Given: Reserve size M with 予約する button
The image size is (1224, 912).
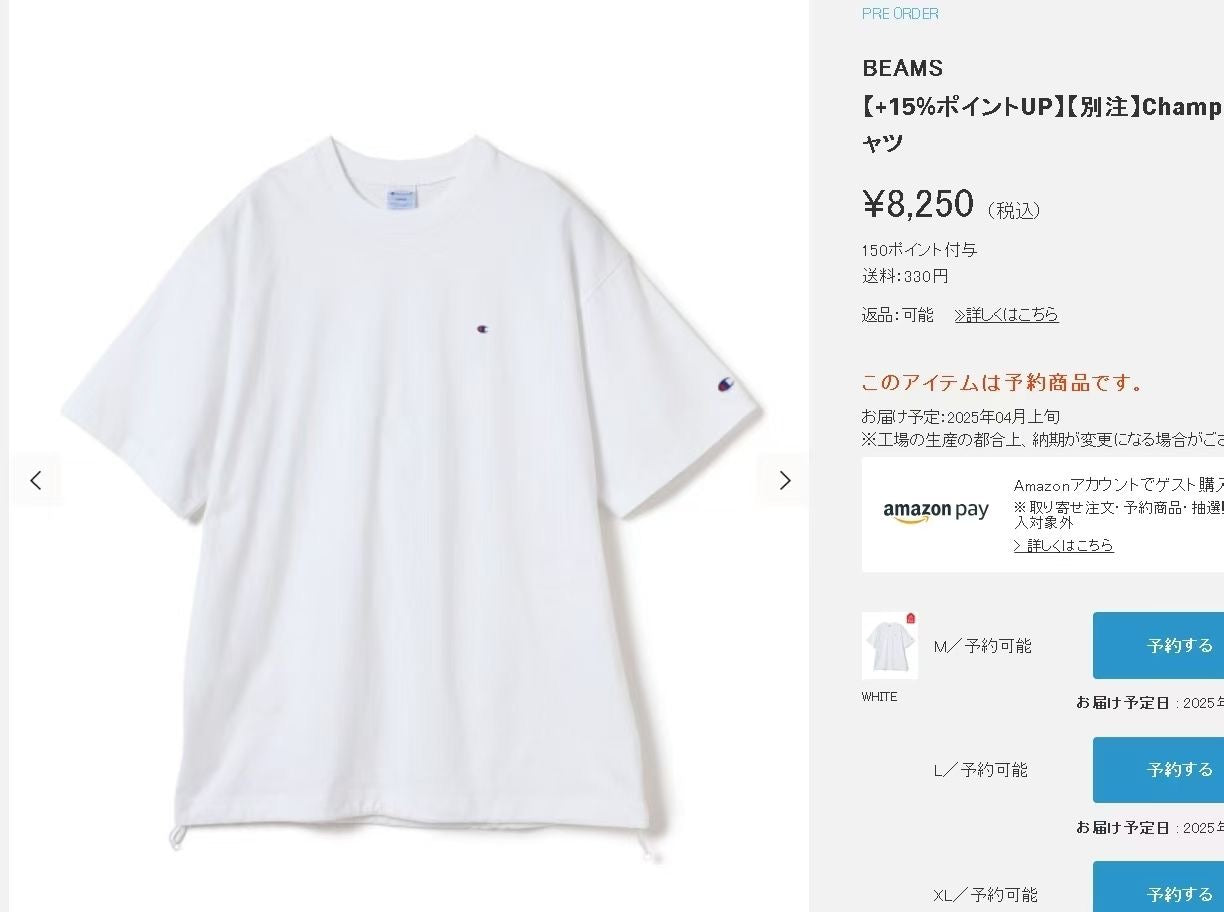Looking at the screenshot, I should tap(1158, 645).
